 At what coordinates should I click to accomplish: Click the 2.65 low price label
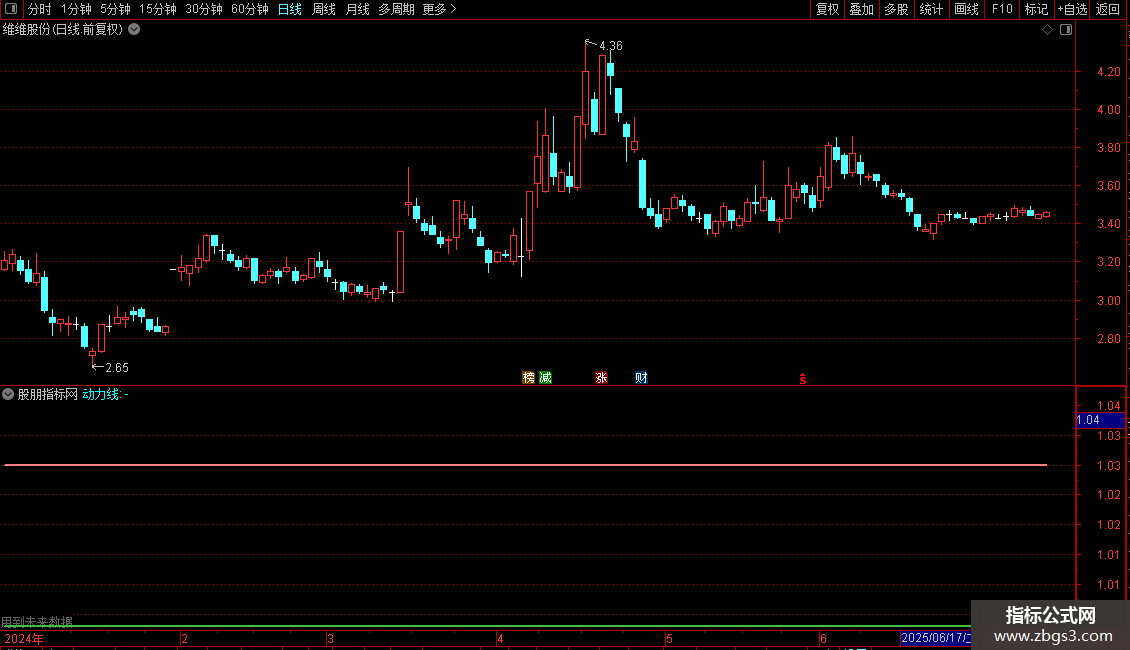tap(117, 368)
